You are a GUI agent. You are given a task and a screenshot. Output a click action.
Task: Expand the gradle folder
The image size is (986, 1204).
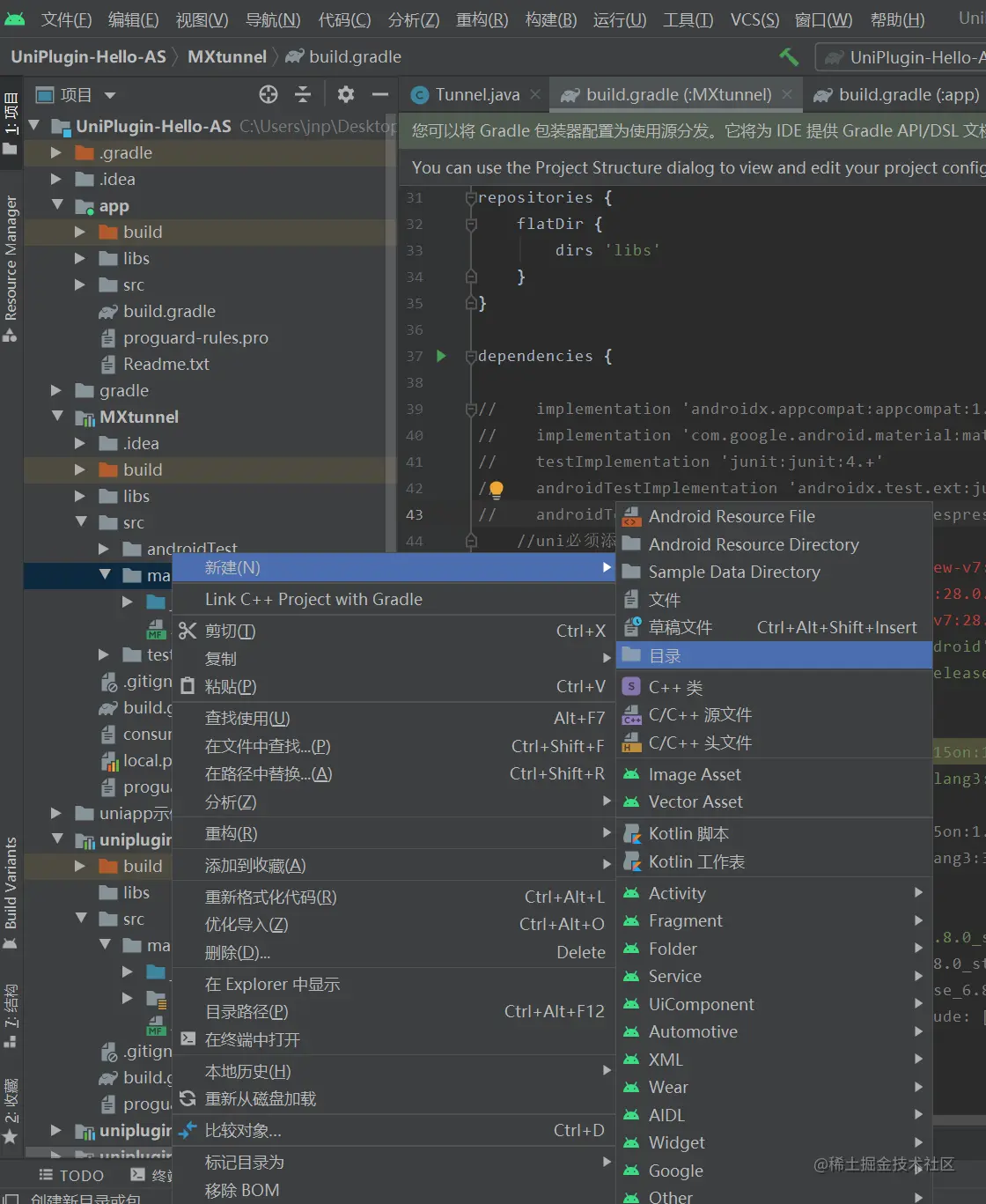coord(56,390)
